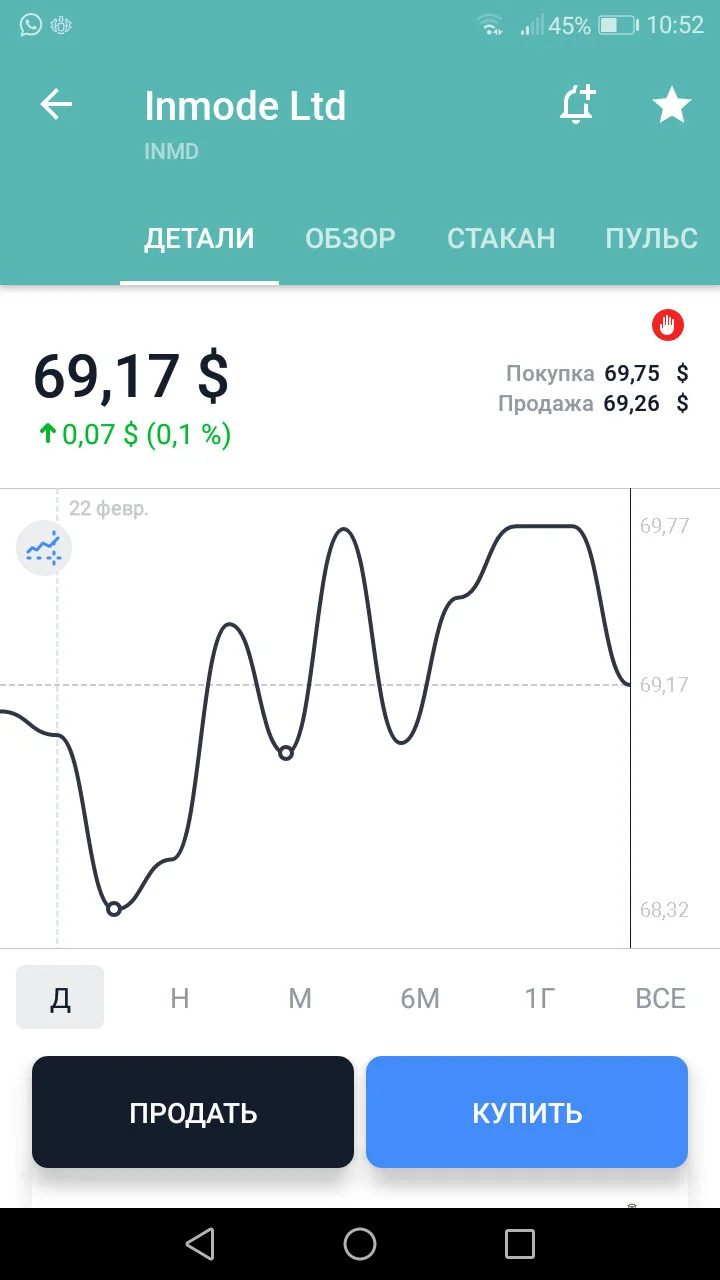Tap battery indicator in status bar

[618, 25]
